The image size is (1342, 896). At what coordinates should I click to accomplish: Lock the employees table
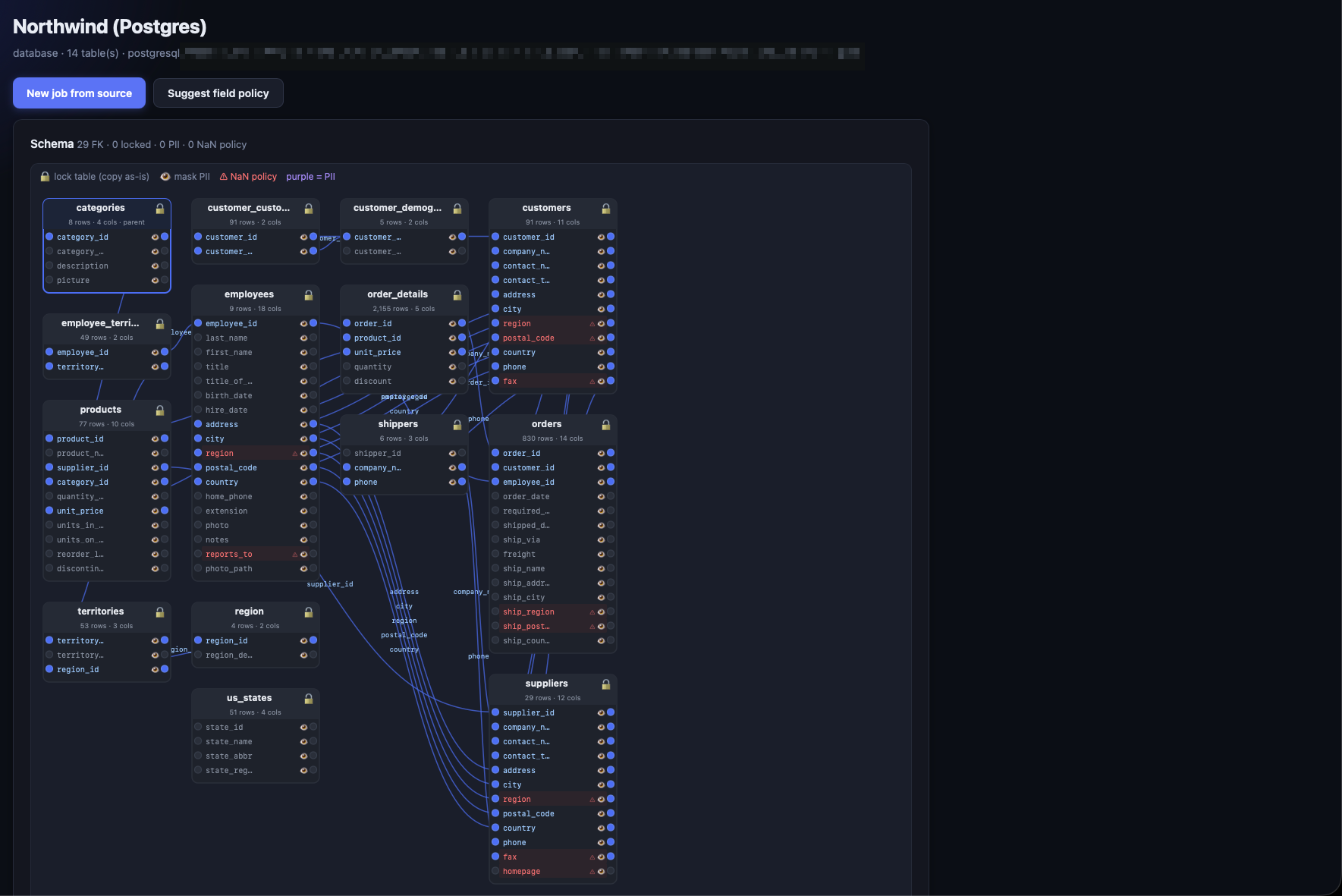coord(309,295)
